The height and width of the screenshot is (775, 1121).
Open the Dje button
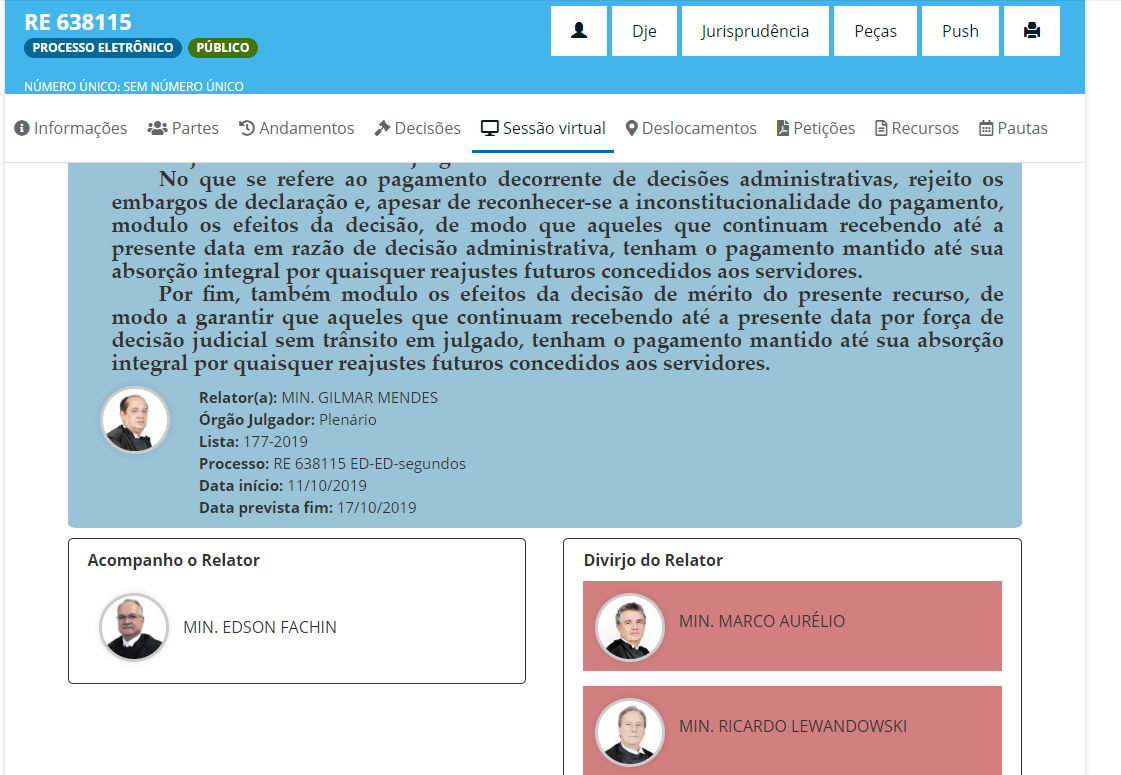pyautogui.click(x=644, y=30)
